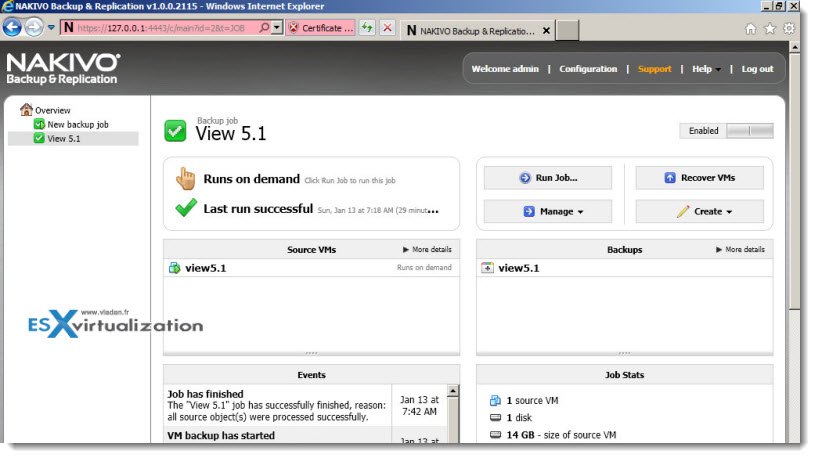Click Welcome admin in the header

pos(505,69)
